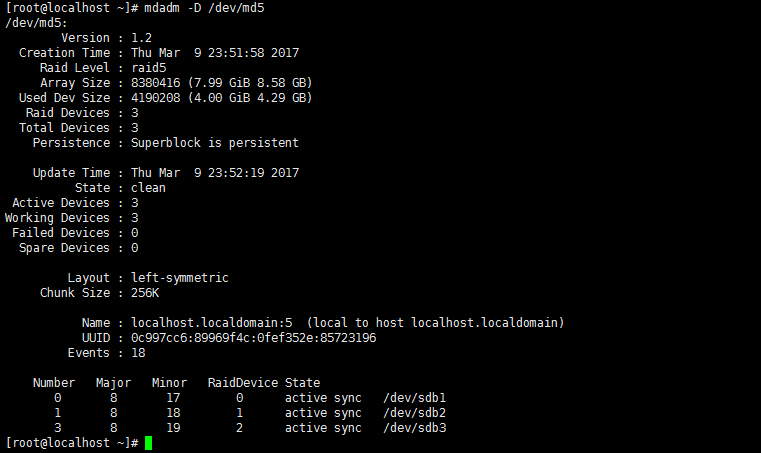761x453 pixels.
Task: Click the Array Size value 8380416
Action: pyautogui.click(x=155, y=83)
